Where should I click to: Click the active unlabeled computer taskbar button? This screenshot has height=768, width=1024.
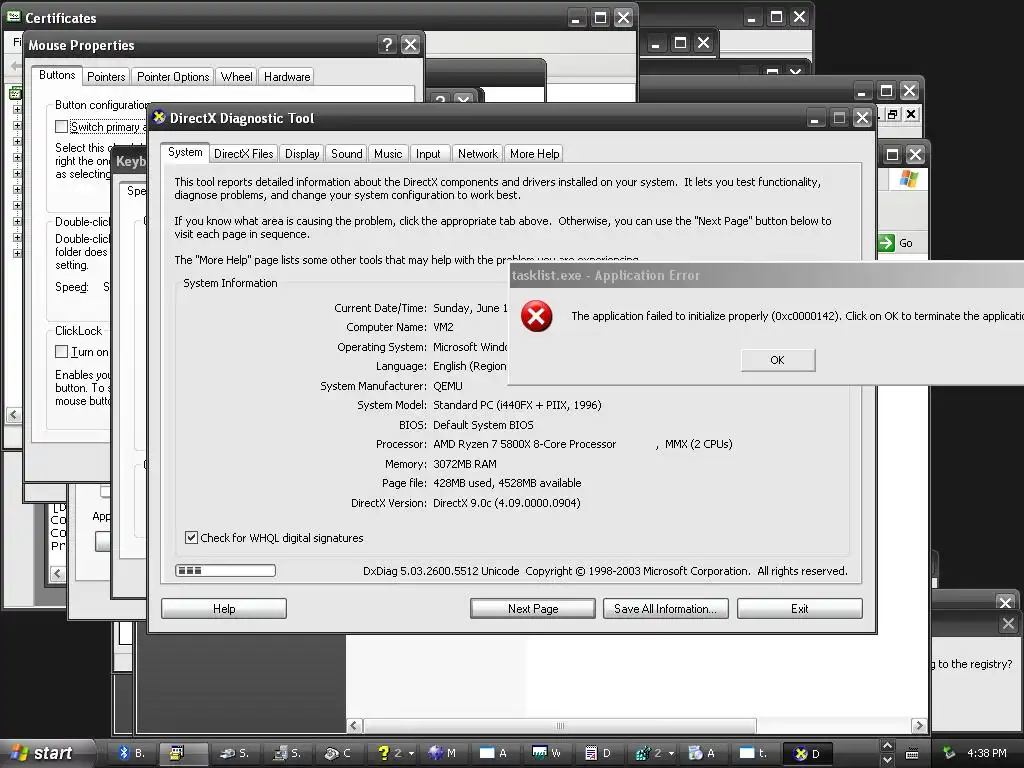[x=184, y=753]
